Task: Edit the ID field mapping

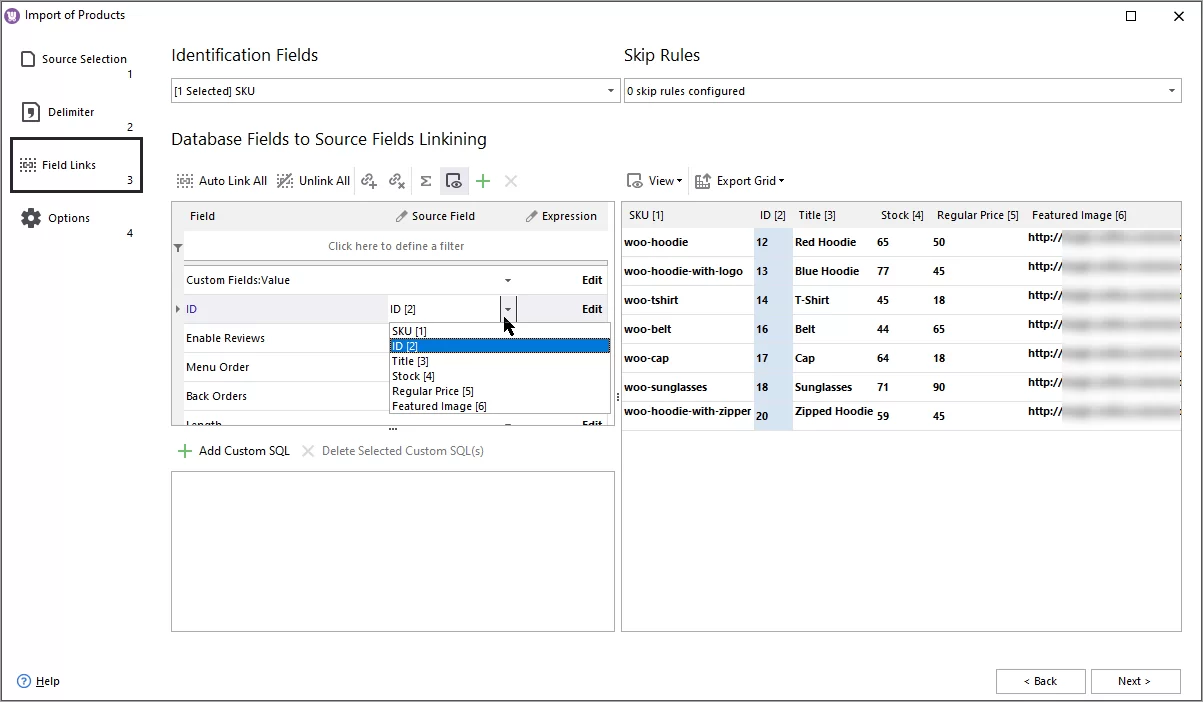Action: [591, 308]
